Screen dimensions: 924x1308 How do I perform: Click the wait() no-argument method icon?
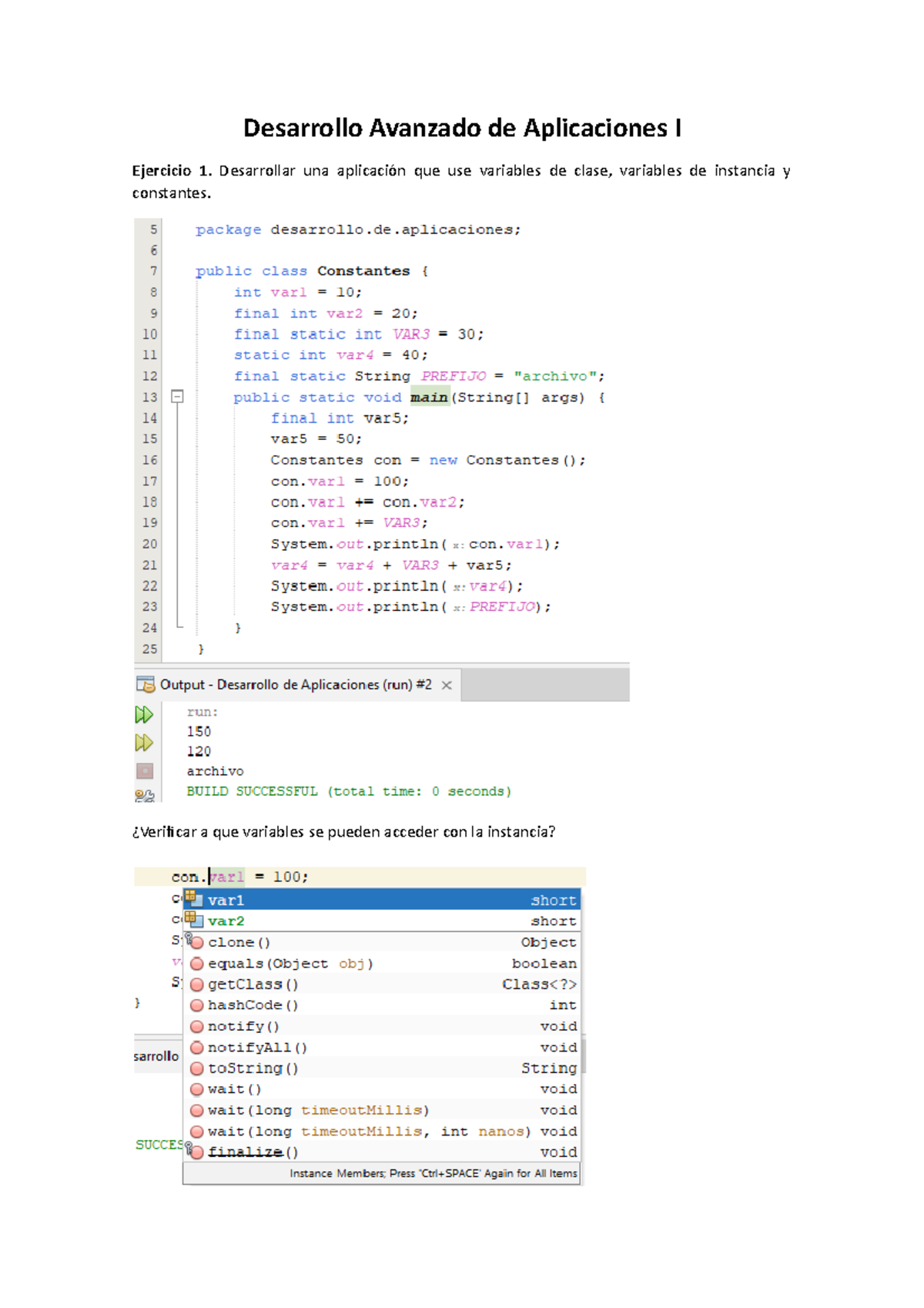[x=197, y=1088]
